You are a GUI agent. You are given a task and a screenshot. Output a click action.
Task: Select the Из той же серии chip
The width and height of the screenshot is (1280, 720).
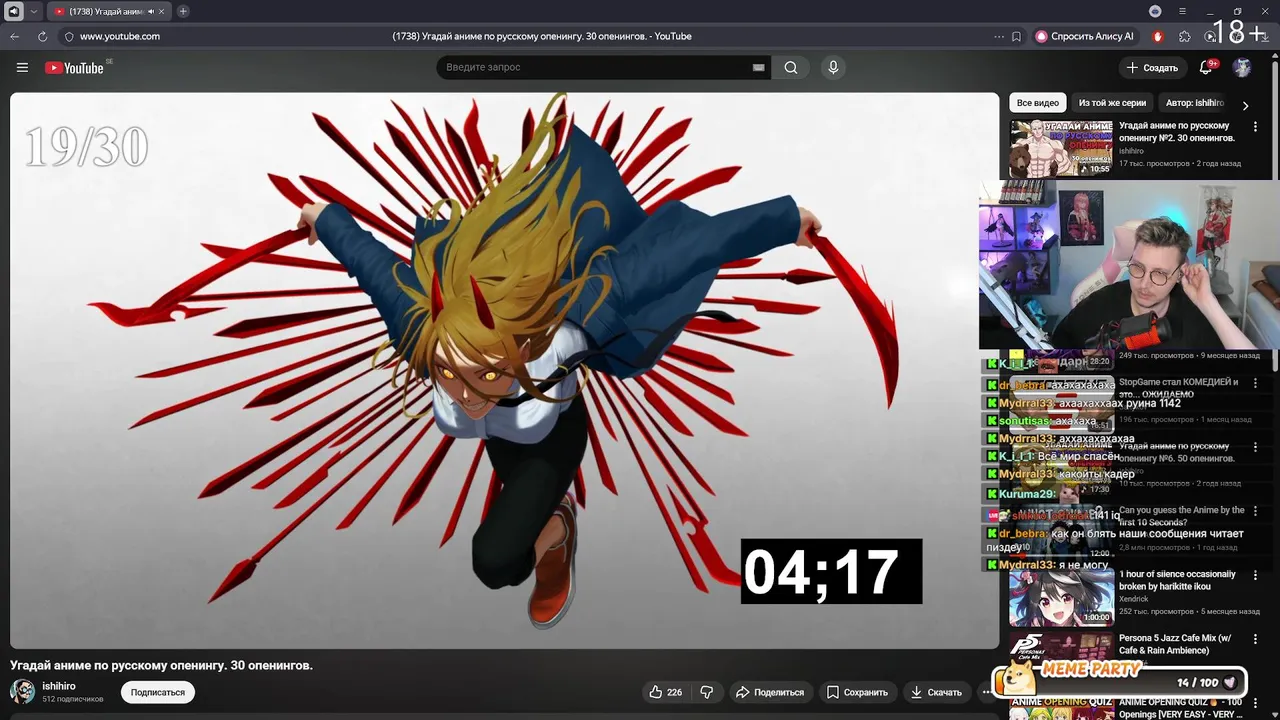1112,103
